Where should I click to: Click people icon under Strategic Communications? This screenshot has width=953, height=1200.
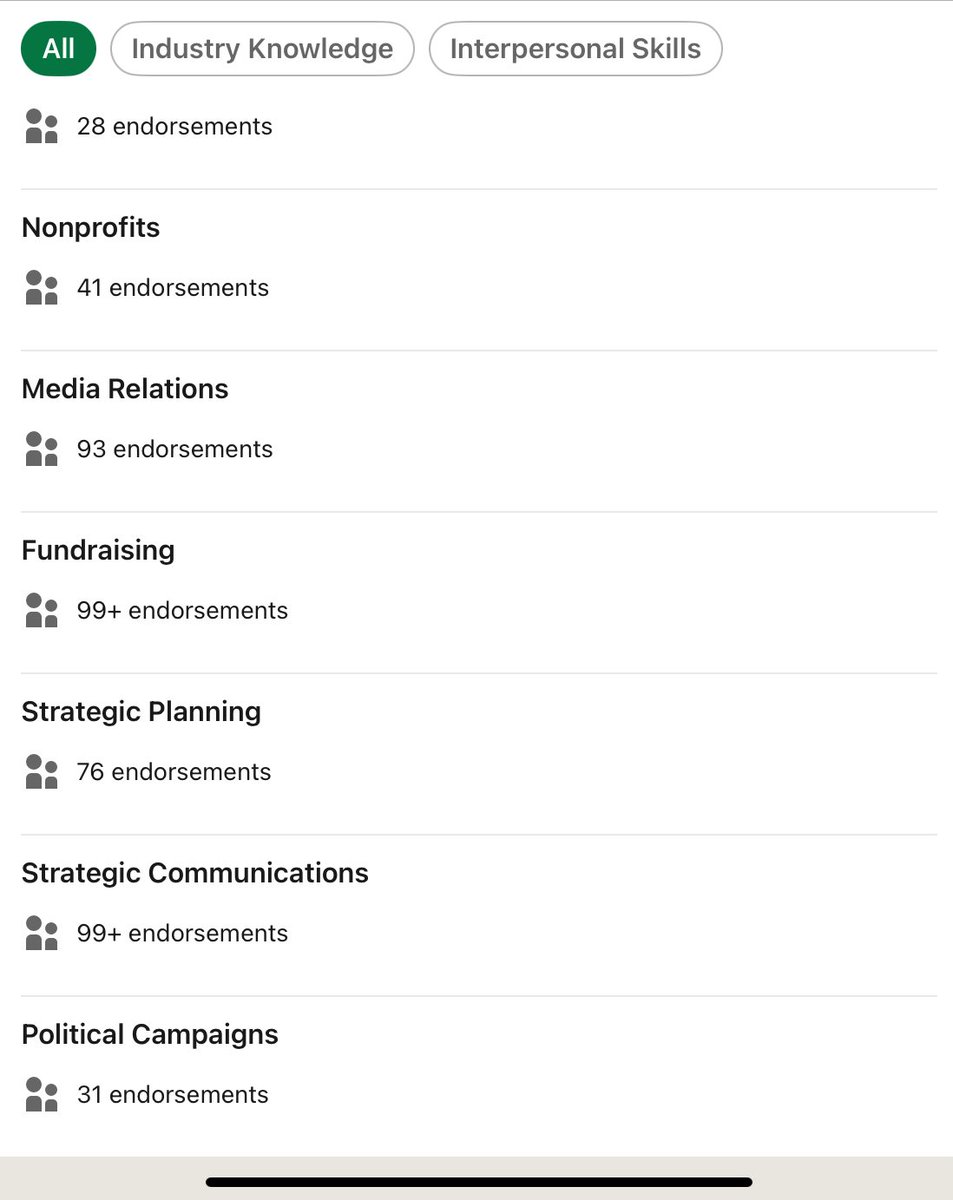click(42, 933)
